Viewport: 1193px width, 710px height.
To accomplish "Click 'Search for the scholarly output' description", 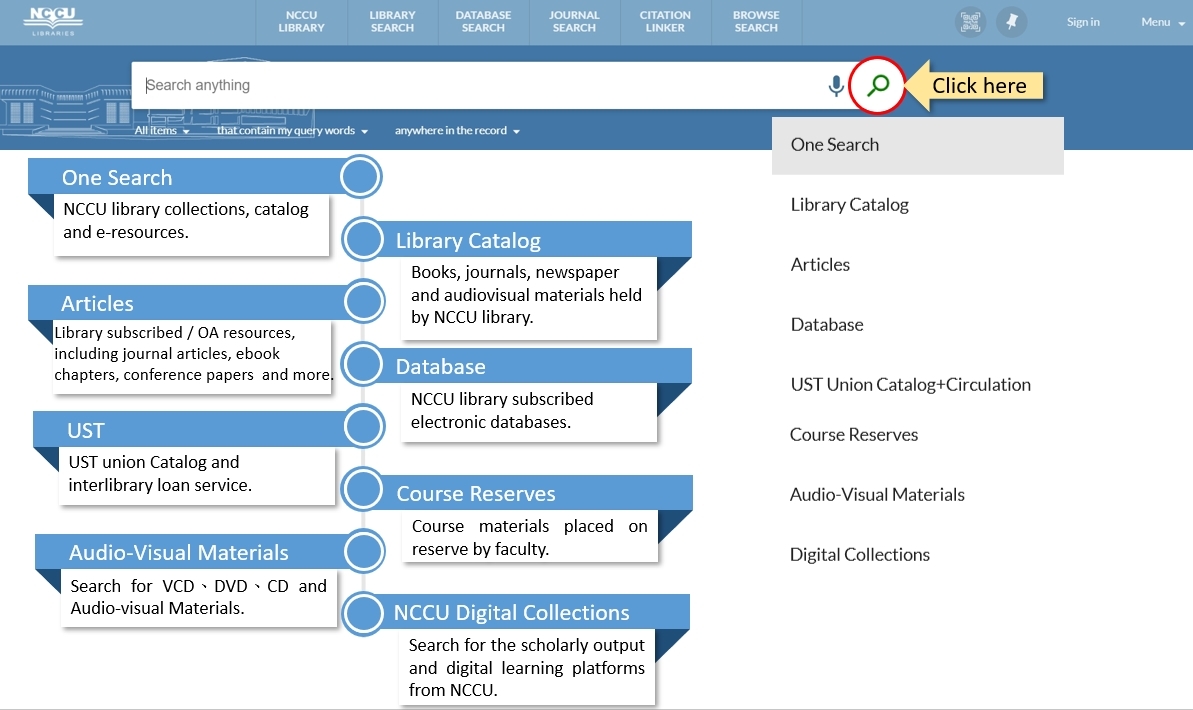I will (x=527, y=667).
